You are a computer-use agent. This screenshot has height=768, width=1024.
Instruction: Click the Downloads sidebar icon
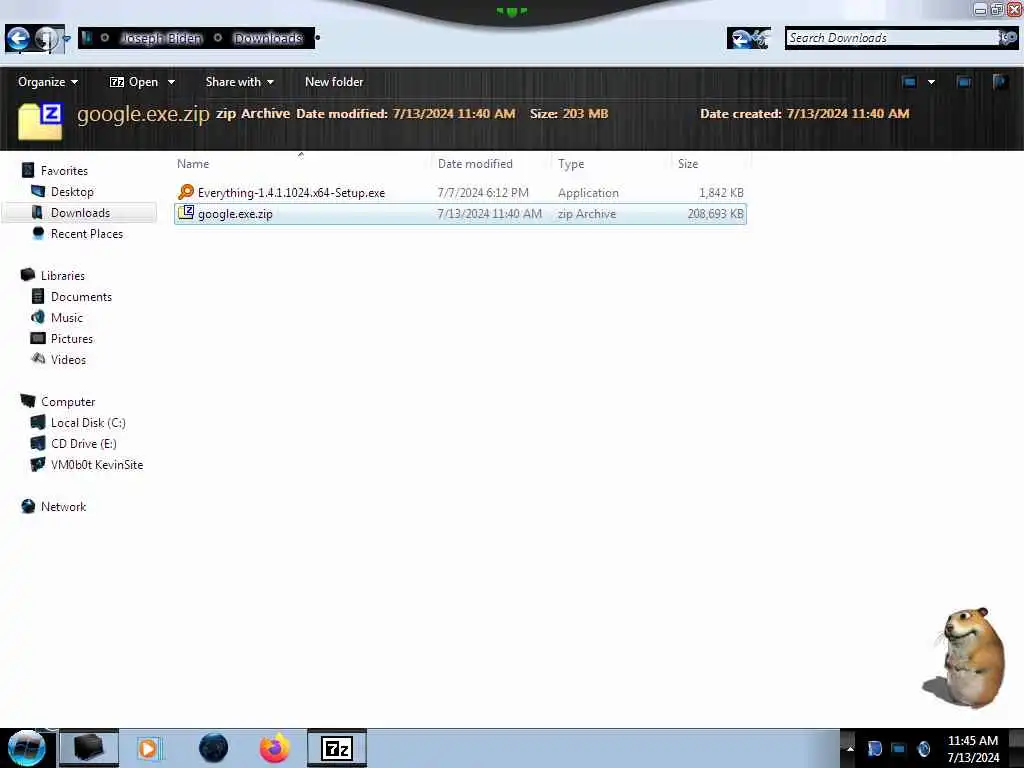pos(37,212)
